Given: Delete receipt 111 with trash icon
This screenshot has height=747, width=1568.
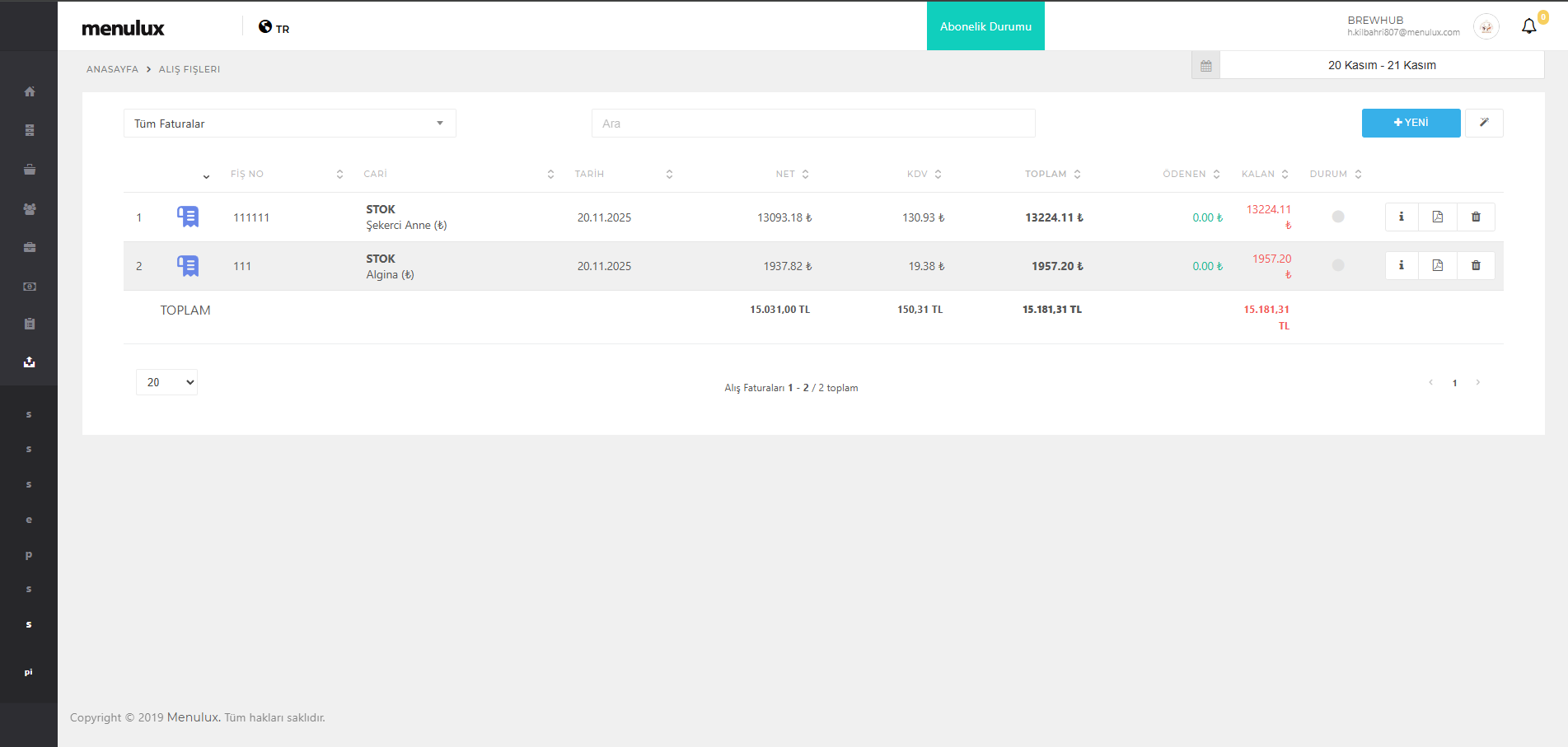Looking at the screenshot, I should click(x=1476, y=265).
